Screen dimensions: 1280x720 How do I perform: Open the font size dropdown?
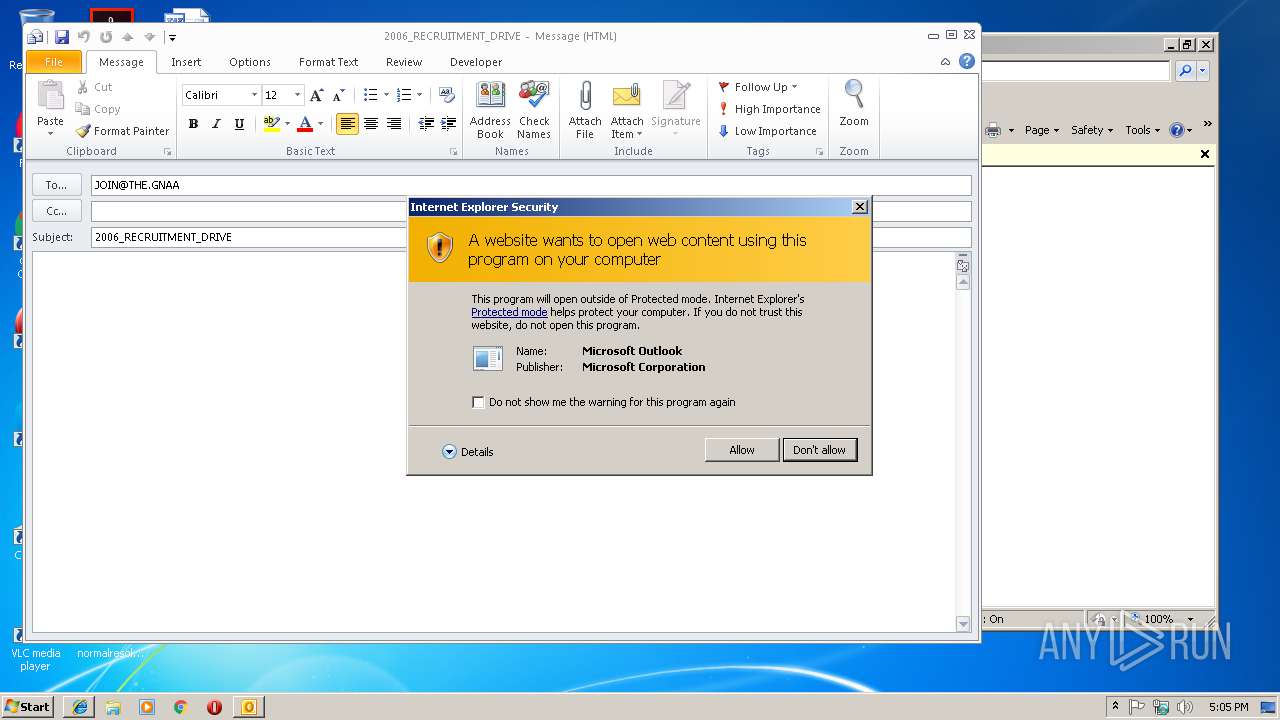tap(297, 95)
